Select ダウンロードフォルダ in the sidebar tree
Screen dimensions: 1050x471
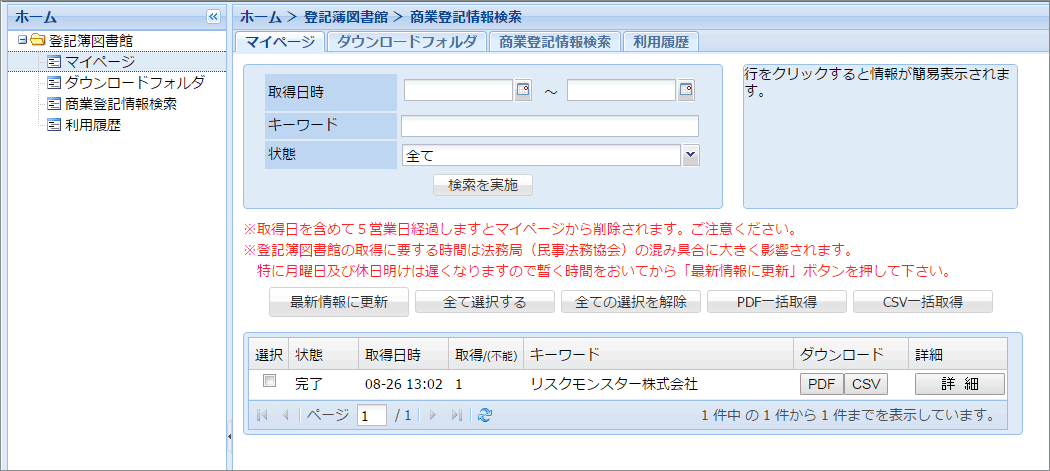pos(134,83)
